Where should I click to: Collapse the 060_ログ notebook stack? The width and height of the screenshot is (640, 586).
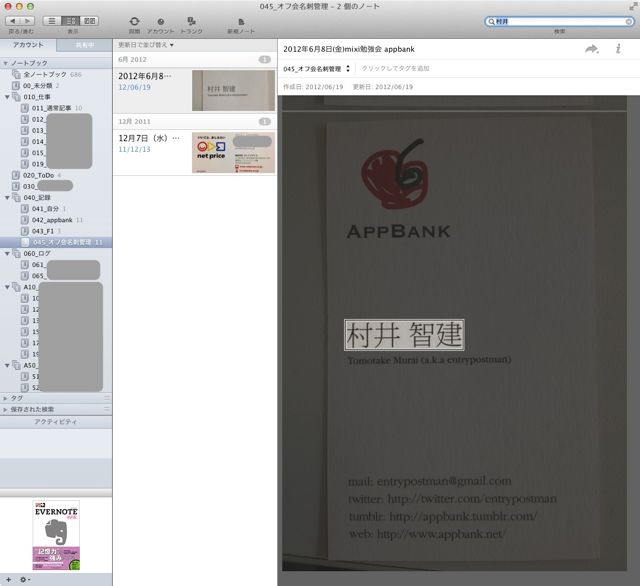pyautogui.click(x=7, y=253)
